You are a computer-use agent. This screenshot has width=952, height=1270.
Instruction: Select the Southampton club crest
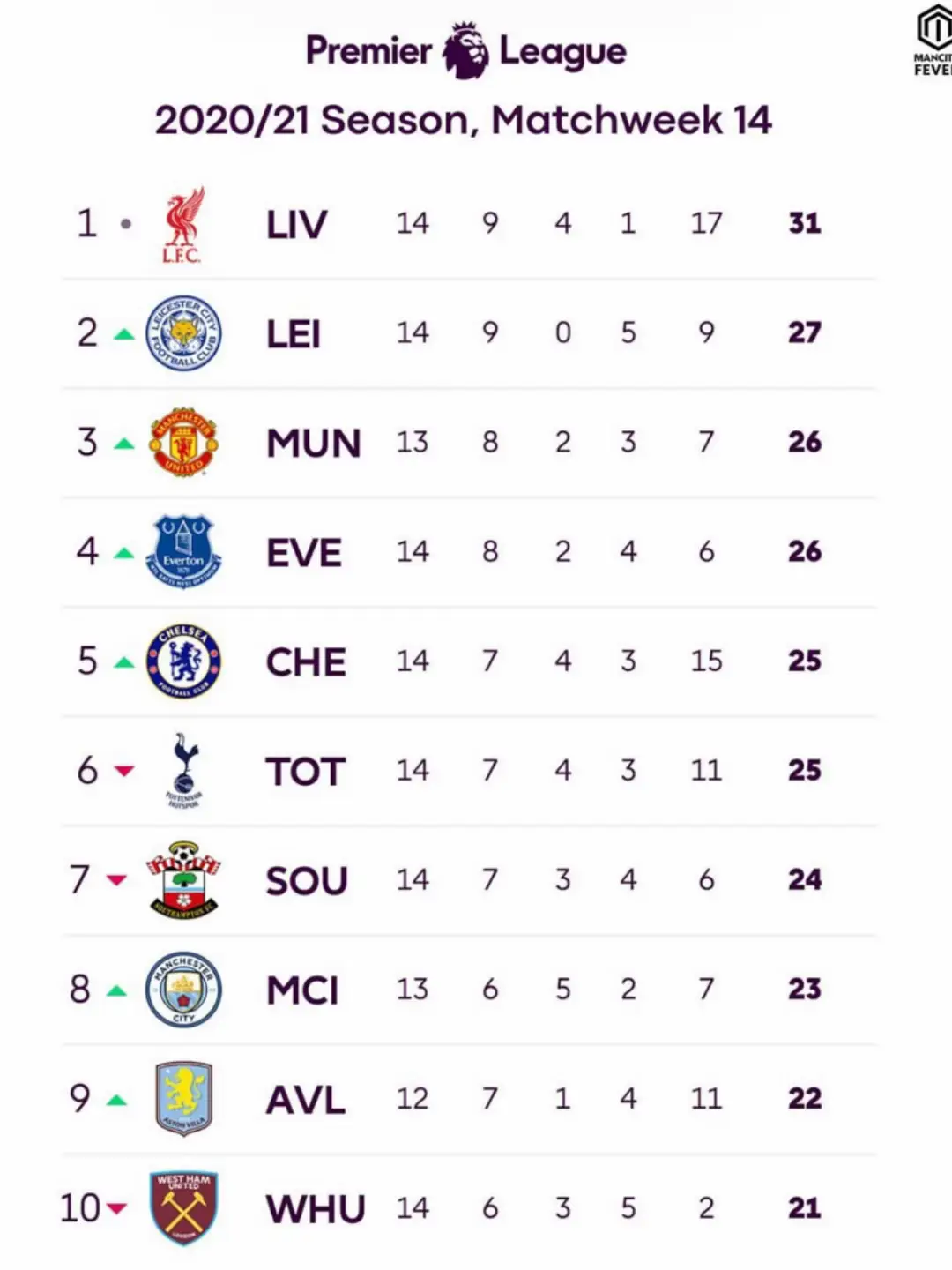click(183, 880)
